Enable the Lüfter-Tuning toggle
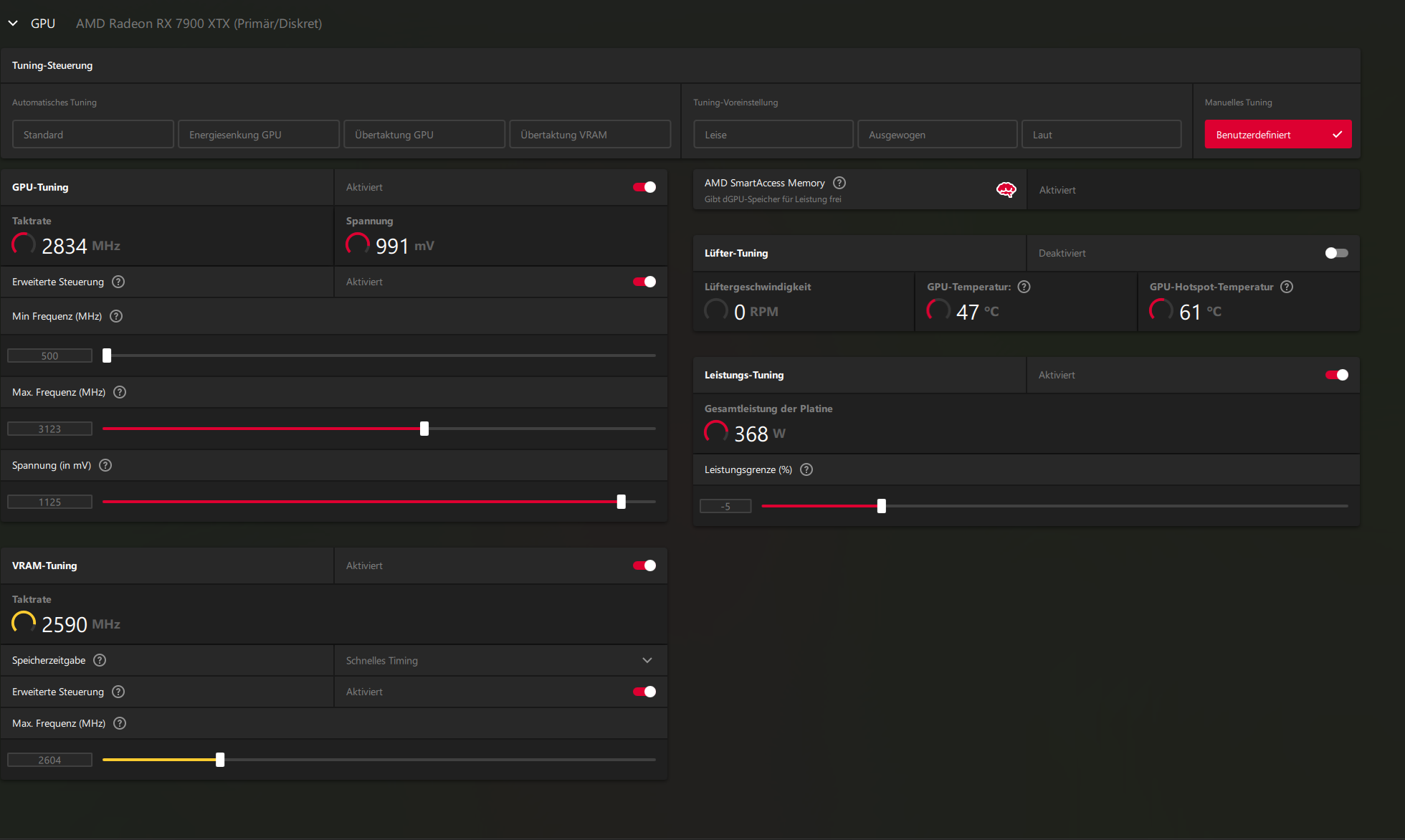 coord(1336,253)
